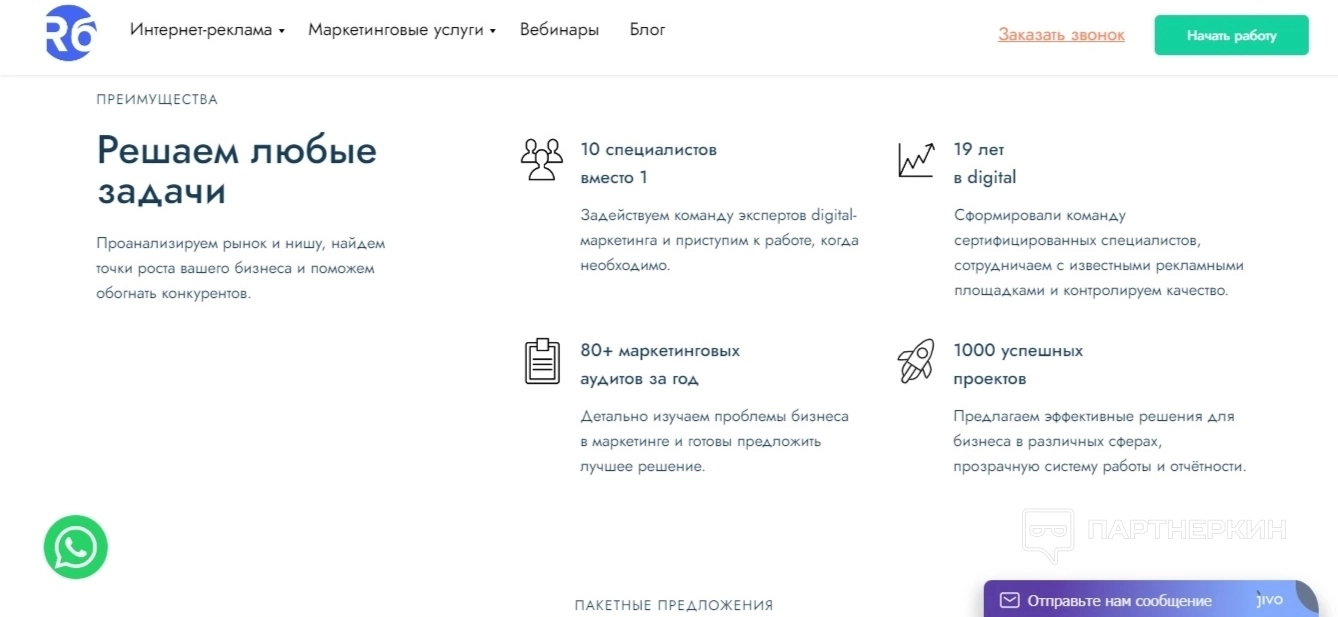Click the team icon beside '10 специалистов'
This screenshot has height=617, width=1338.
pos(542,159)
